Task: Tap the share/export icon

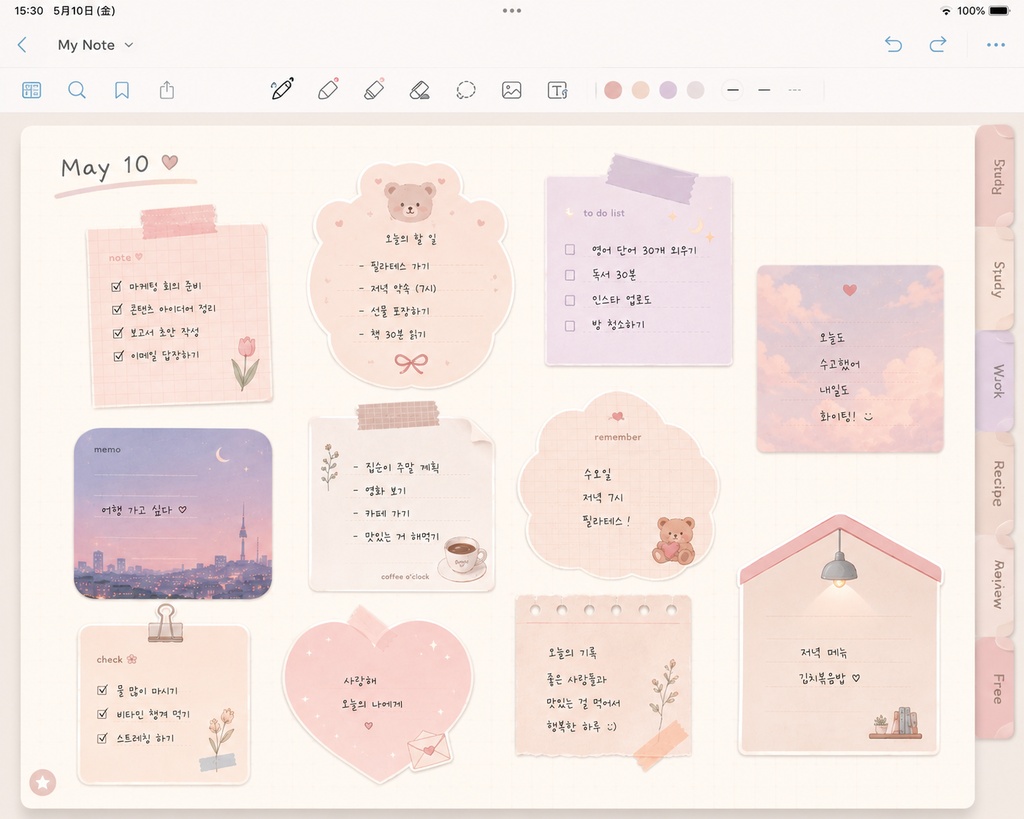Action: 167,89
